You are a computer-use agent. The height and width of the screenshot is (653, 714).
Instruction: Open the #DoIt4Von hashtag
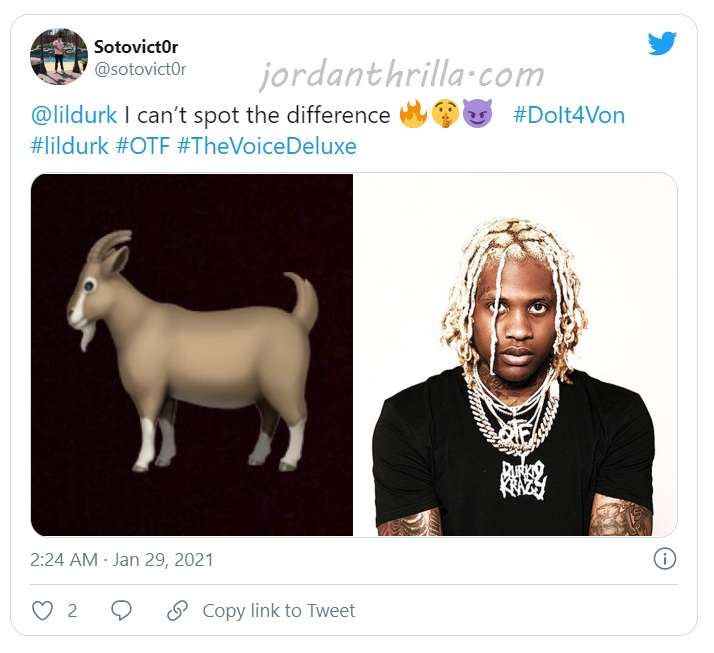tap(569, 115)
